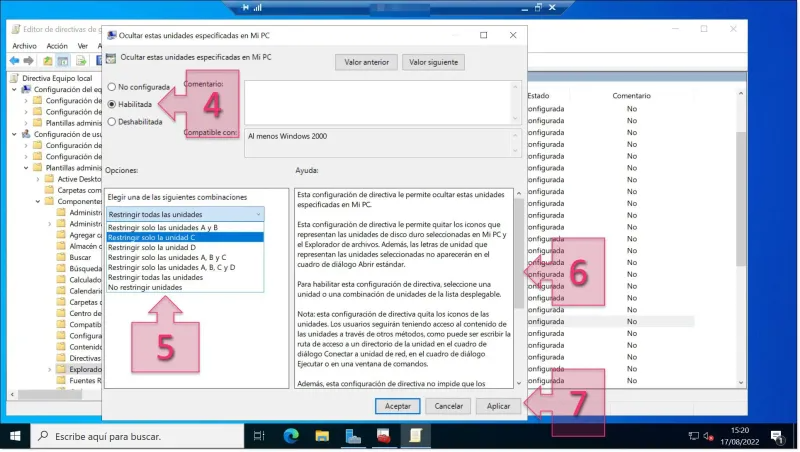Image resolution: width=800 pixels, height=452 pixels.
Task: Click the Up one level folder icon
Action: point(47,61)
